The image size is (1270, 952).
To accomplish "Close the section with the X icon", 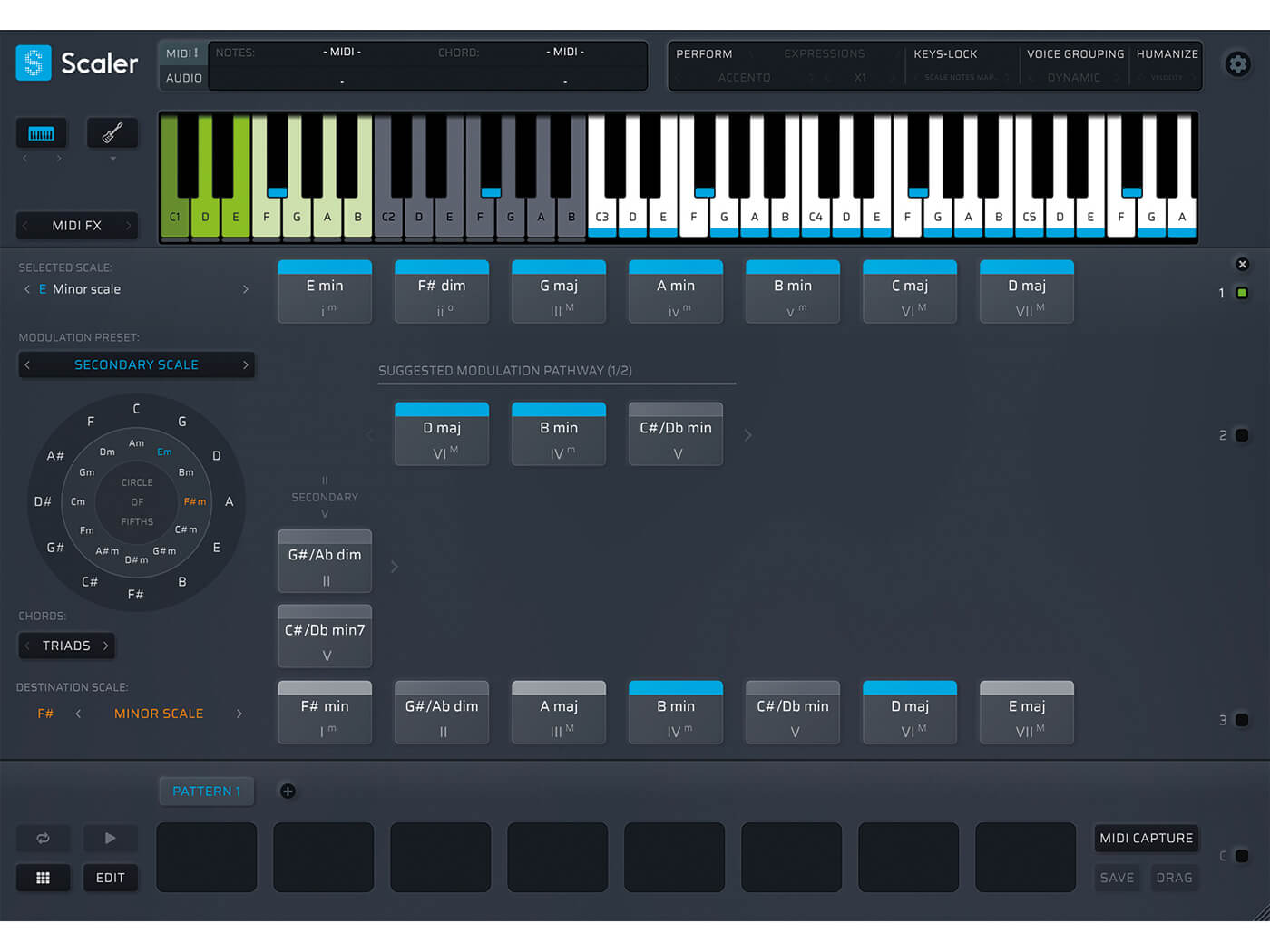I will (x=1242, y=264).
